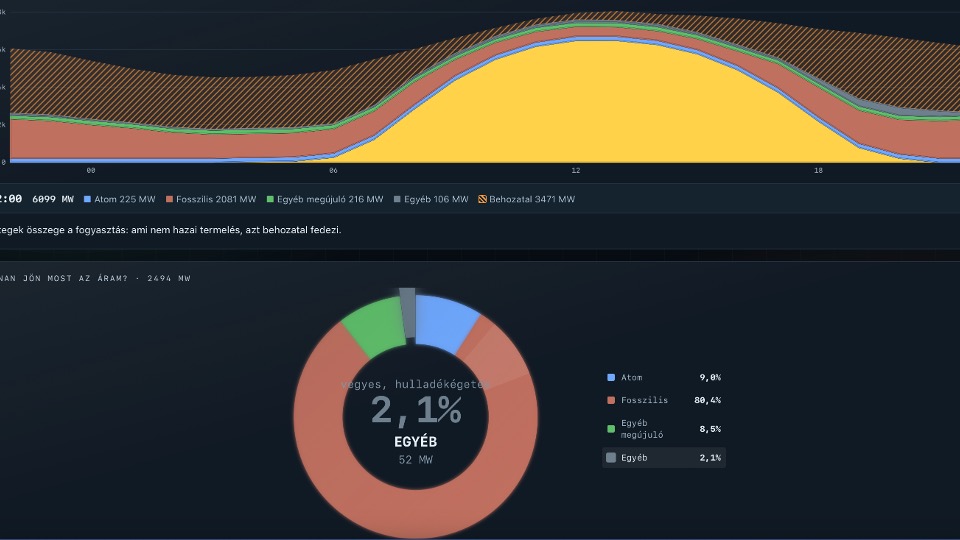This screenshot has width=960, height=540.
Task: Click the 6099 MW total value
Action: click(x=53, y=199)
